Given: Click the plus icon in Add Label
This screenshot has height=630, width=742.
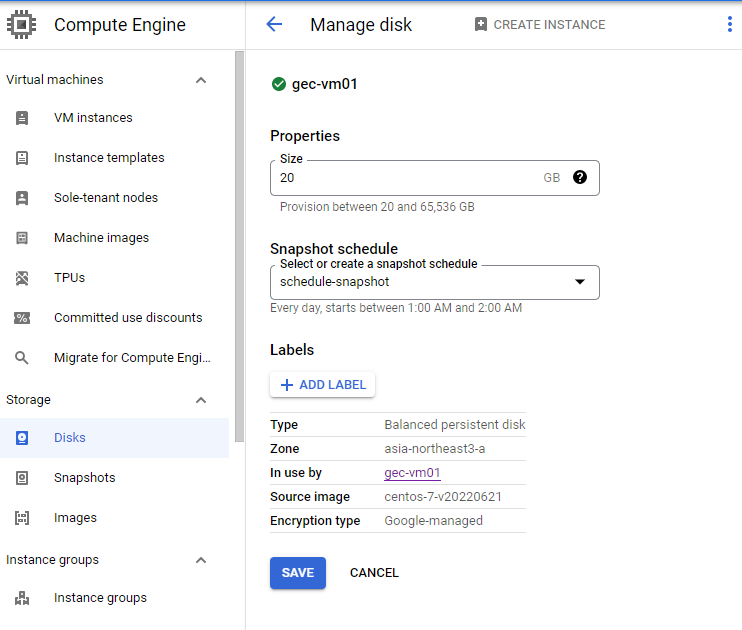Looking at the screenshot, I should pyautogui.click(x=287, y=385).
